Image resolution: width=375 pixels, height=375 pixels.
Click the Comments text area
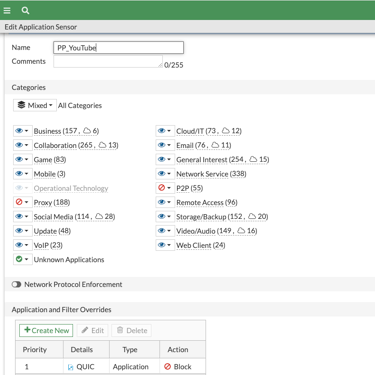pyautogui.click(x=108, y=61)
